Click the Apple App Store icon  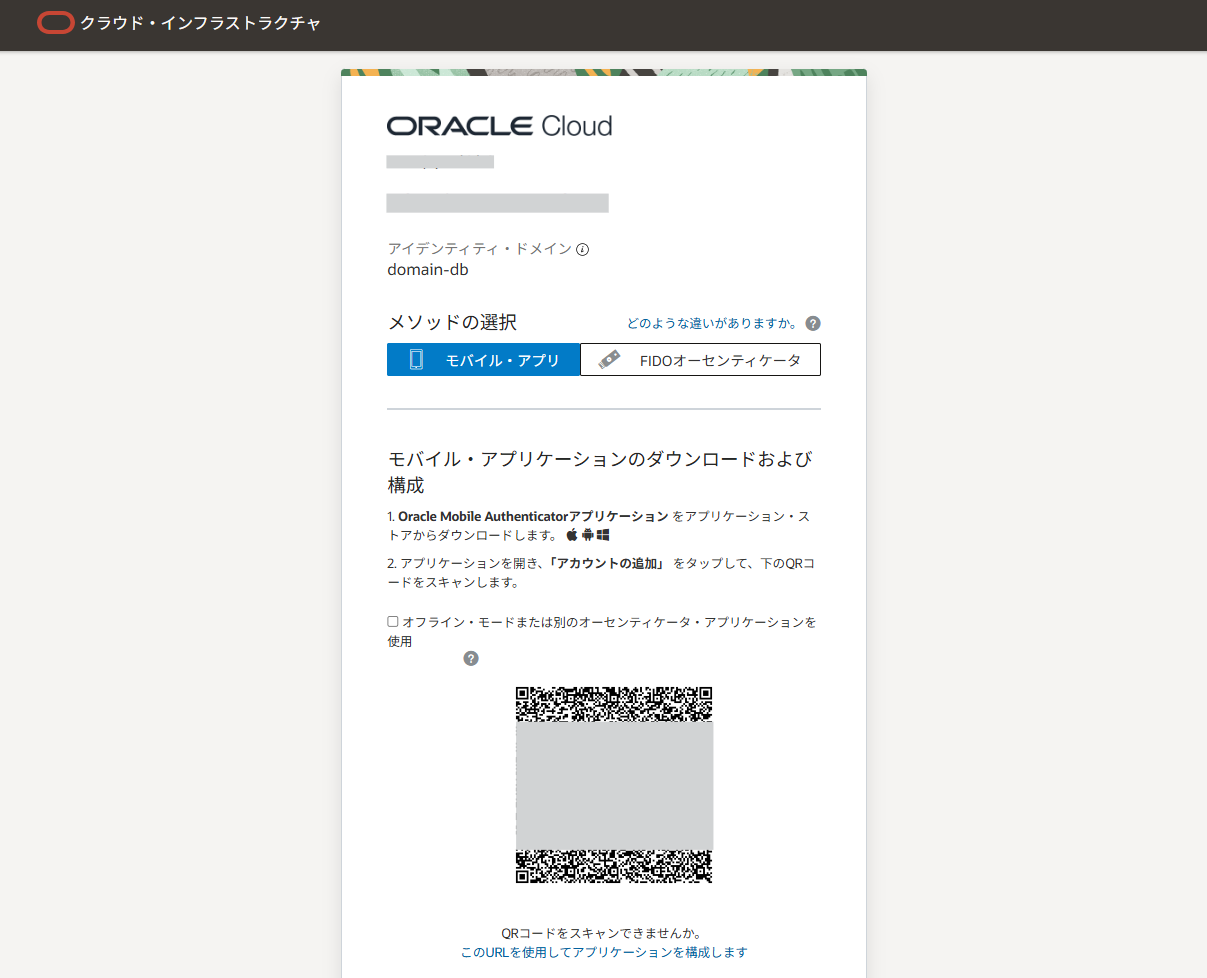(x=572, y=534)
